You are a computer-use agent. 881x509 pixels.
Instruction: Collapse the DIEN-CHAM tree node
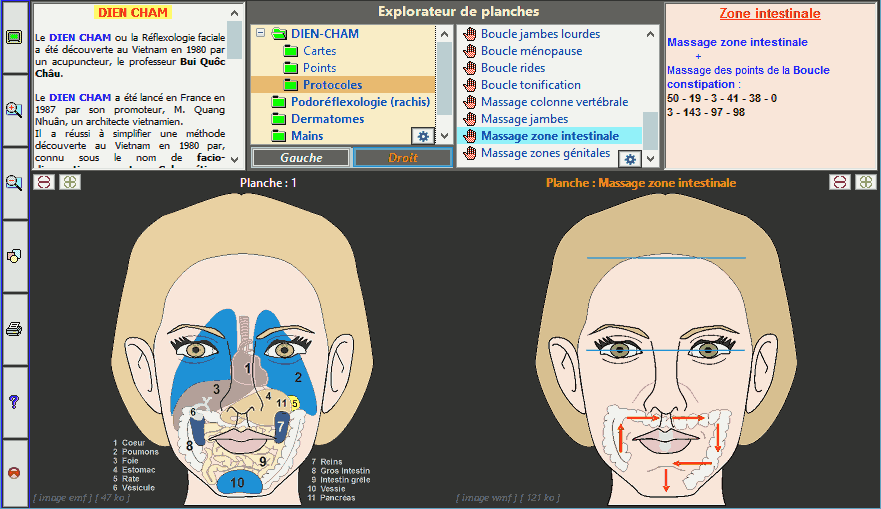pos(261,33)
